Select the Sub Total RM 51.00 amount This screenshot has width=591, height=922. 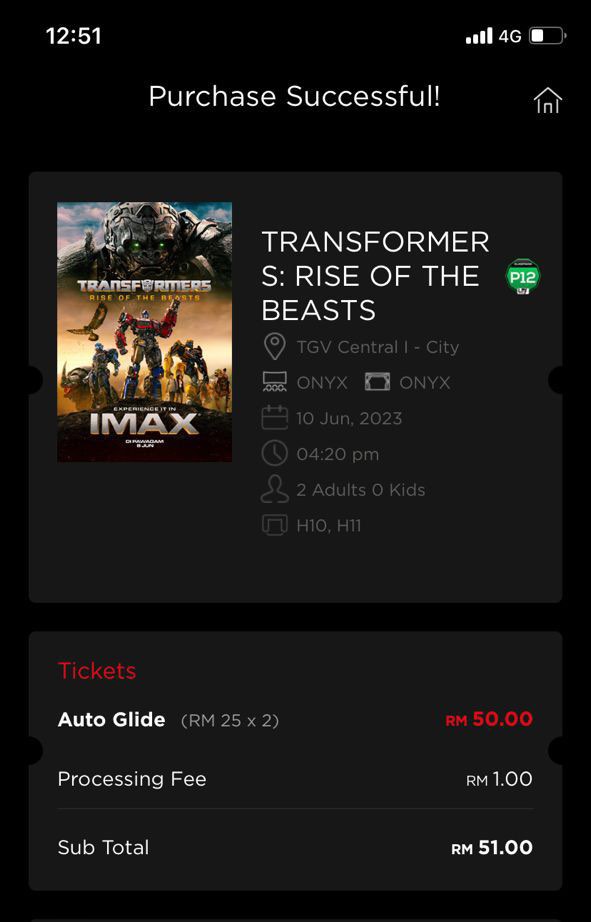(491, 847)
